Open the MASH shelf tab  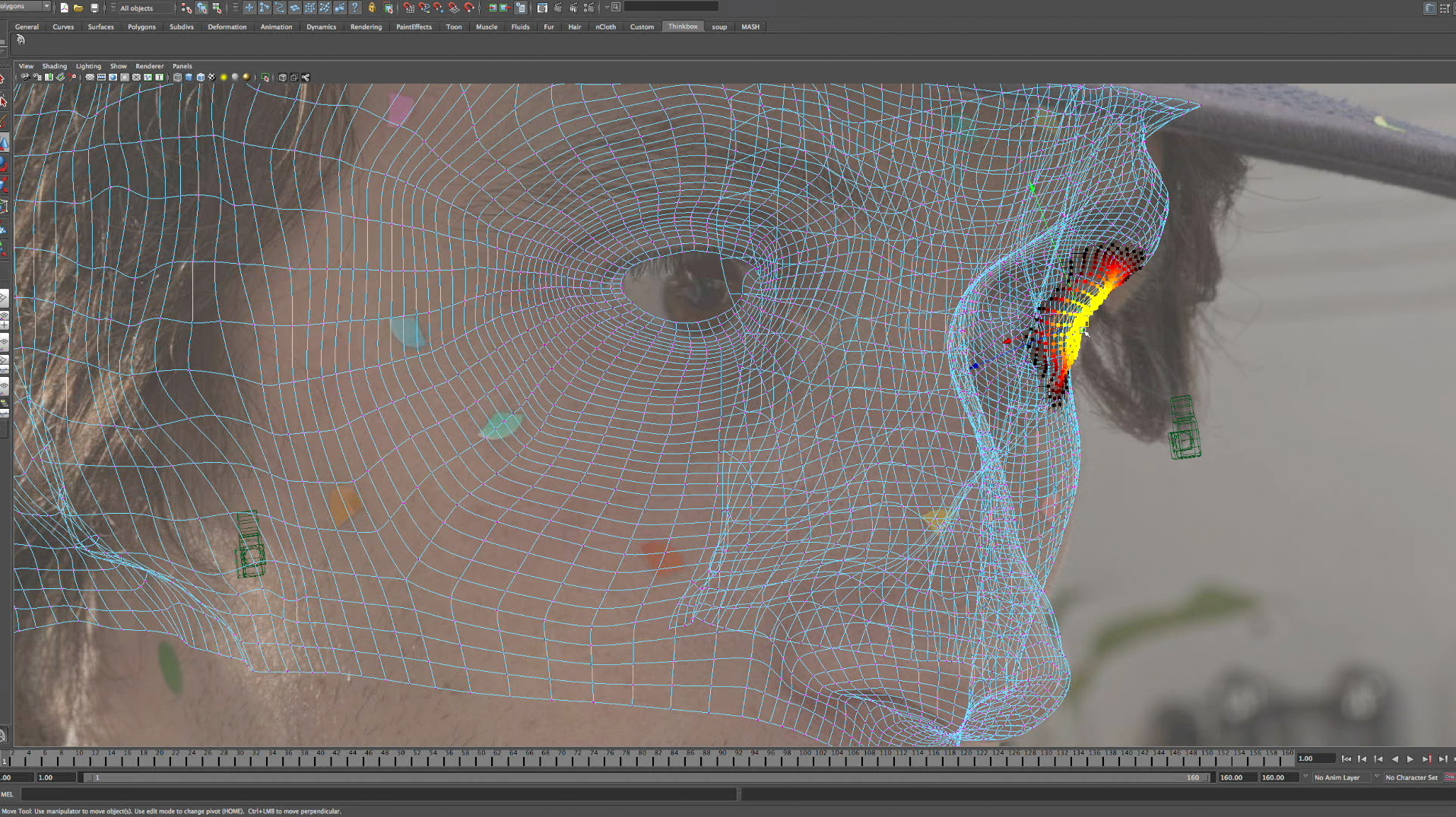[750, 27]
